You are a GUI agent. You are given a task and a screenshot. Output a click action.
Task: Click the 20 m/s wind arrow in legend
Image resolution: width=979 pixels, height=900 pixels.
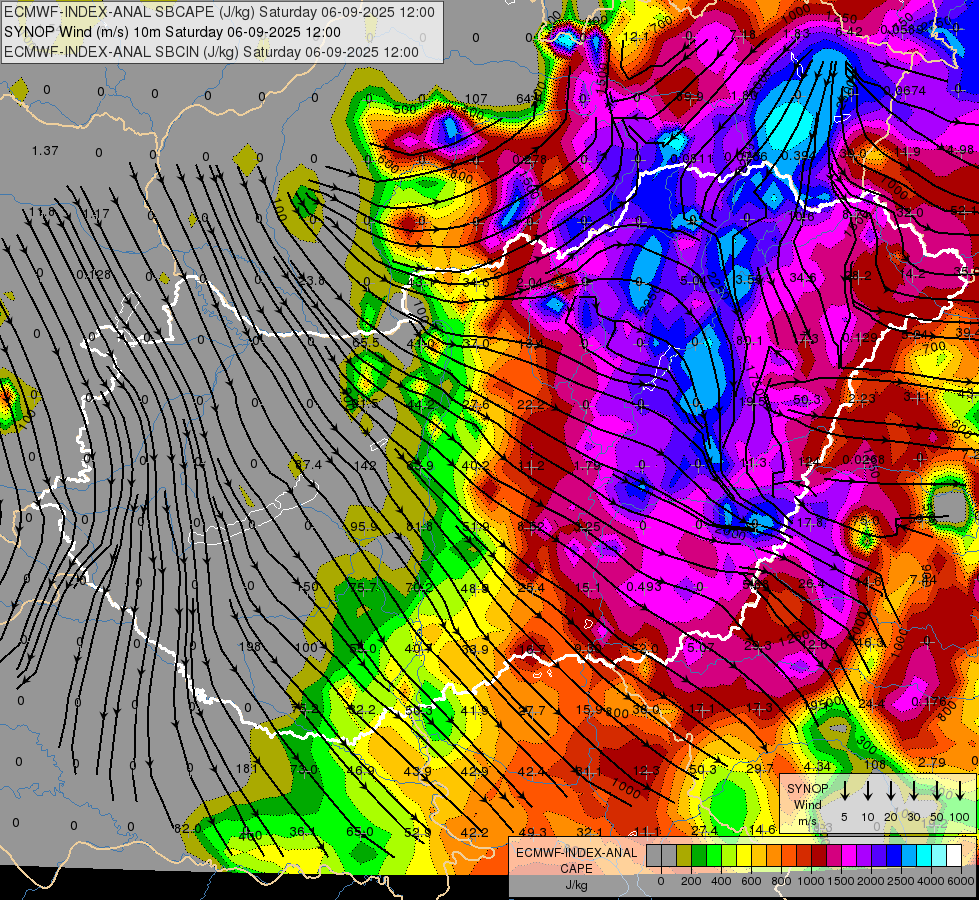[x=891, y=790]
